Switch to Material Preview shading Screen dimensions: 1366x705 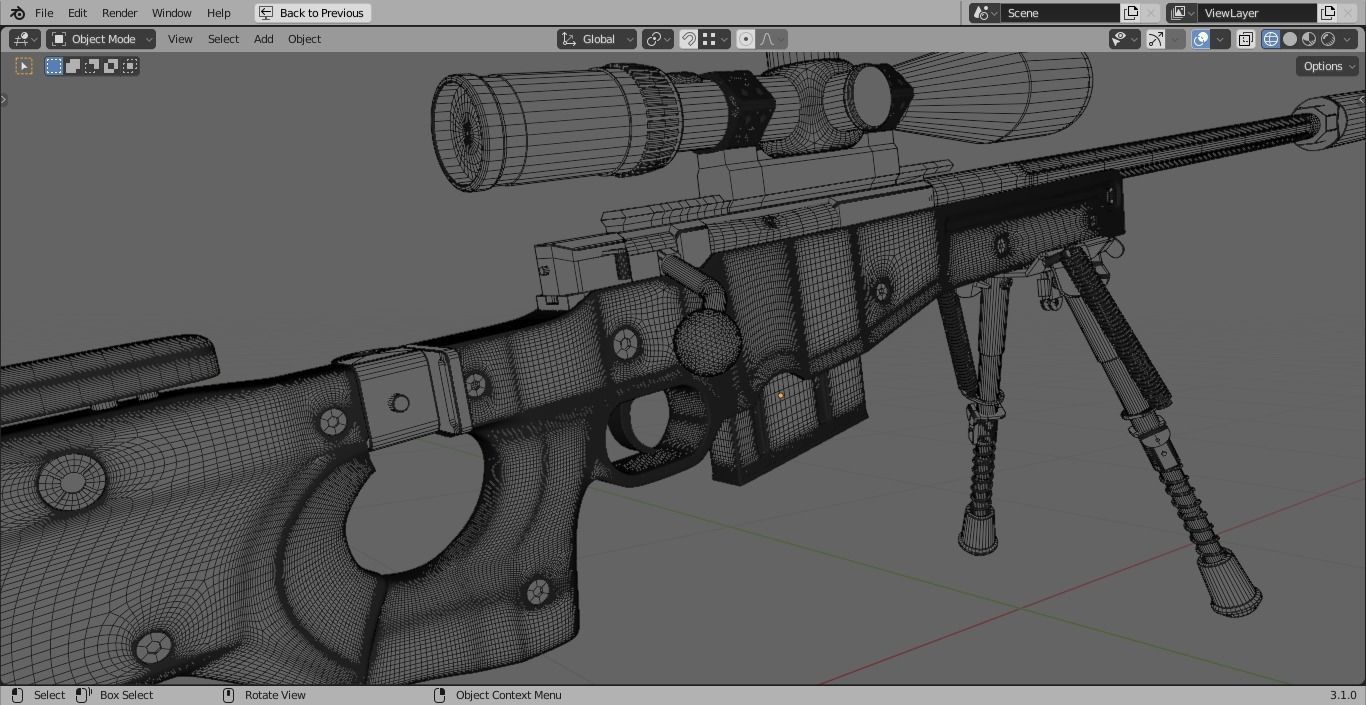[x=1309, y=39]
